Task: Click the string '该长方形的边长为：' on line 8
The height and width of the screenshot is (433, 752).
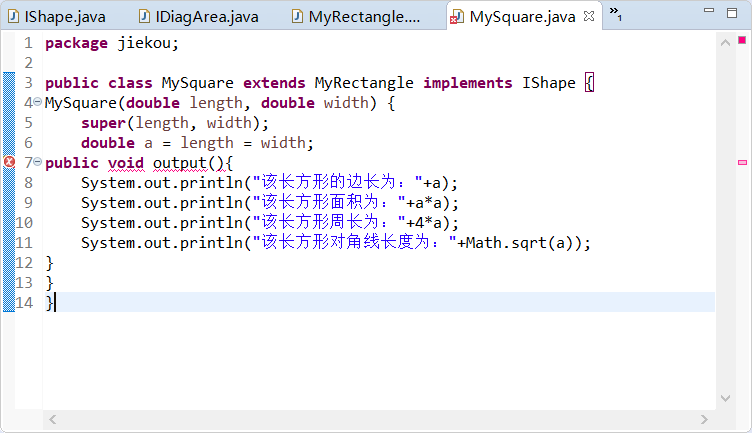Action: coord(338,183)
